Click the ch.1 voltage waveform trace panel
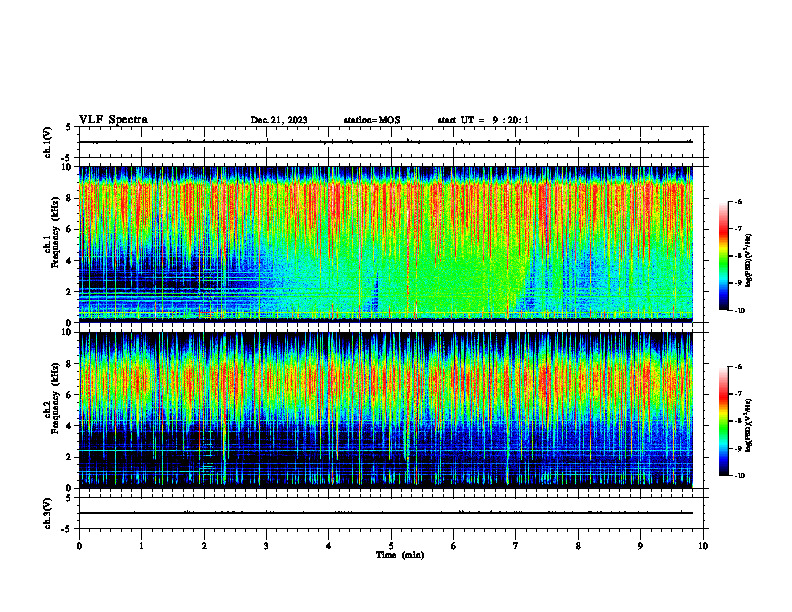The image size is (792, 612). click(x=391, y=142)
